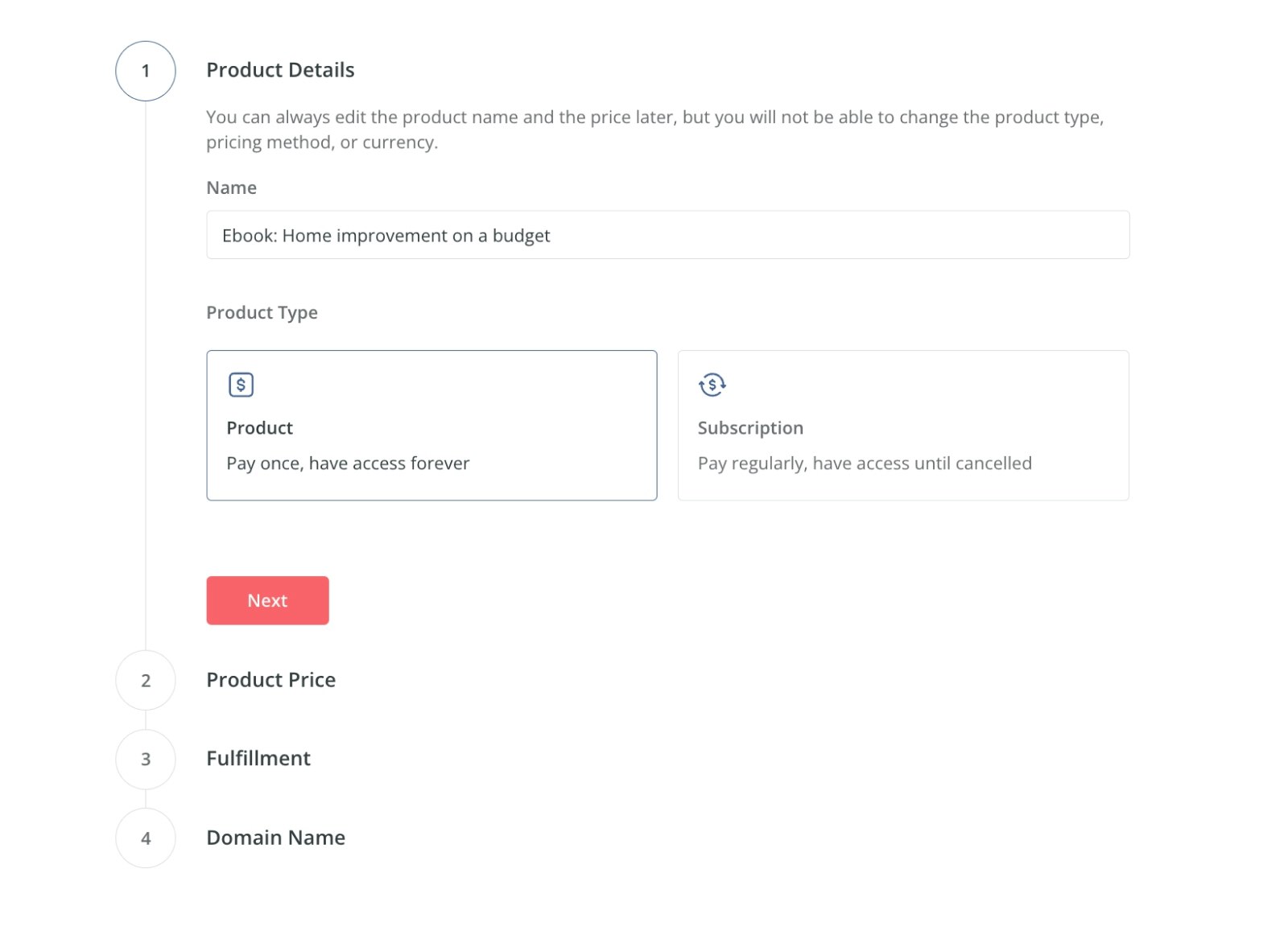Click the Subscription card title text
Image resolution: width=1288 pixels, height=939 pixels.
pyautogui.click(x=750, y=428)
